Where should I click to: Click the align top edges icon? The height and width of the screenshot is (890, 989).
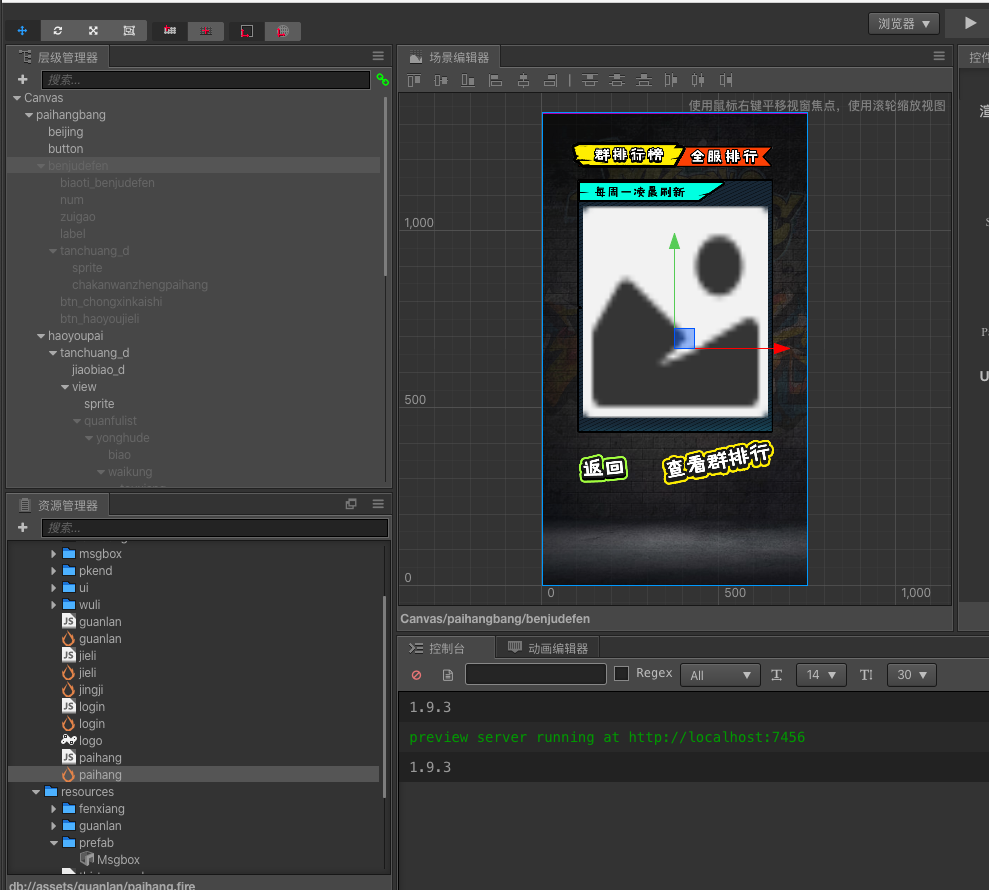(x=414, y=80)
